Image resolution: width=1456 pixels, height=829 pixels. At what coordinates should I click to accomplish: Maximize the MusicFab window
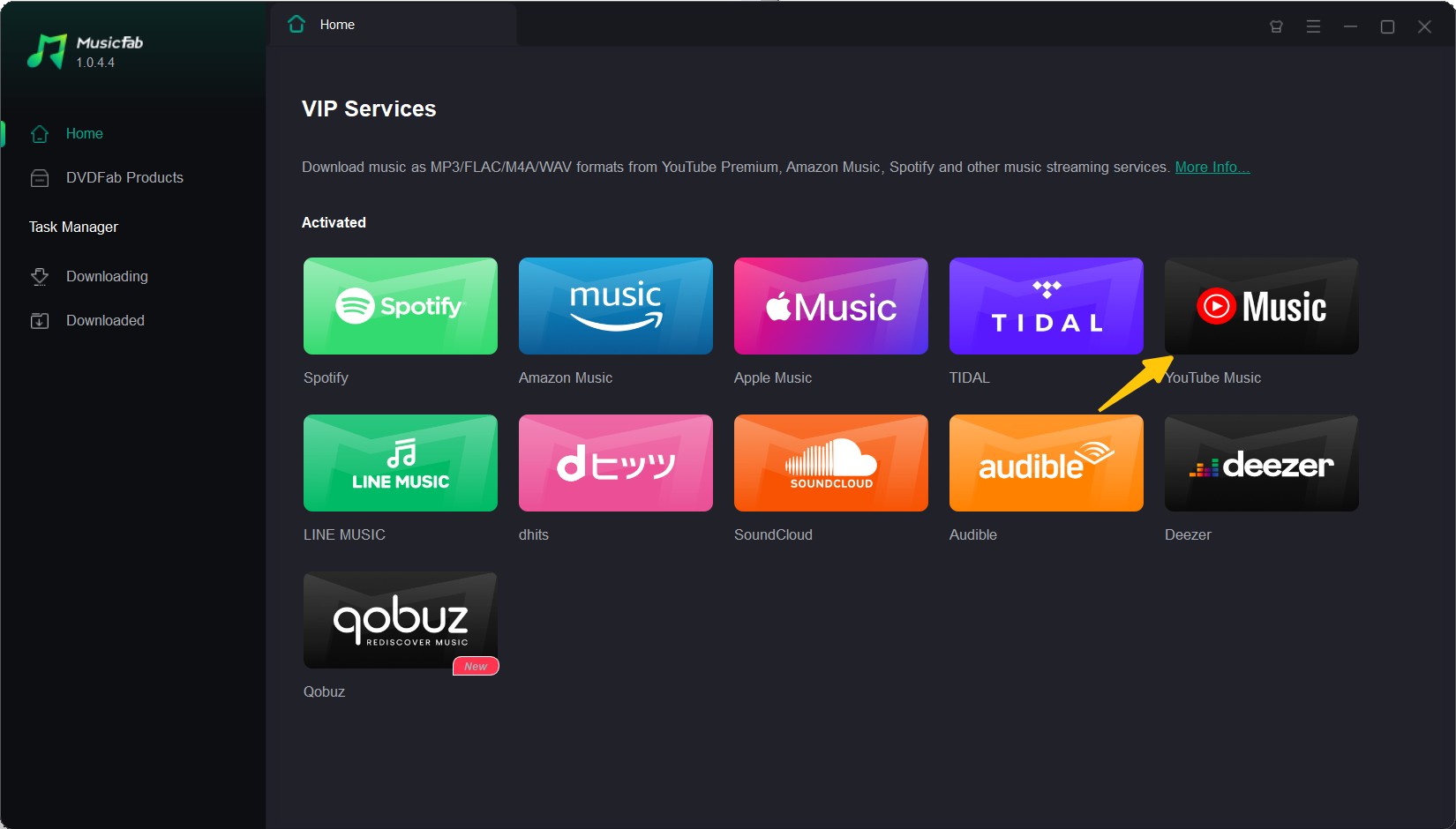pyautogui.click(x=1387, y=26)
